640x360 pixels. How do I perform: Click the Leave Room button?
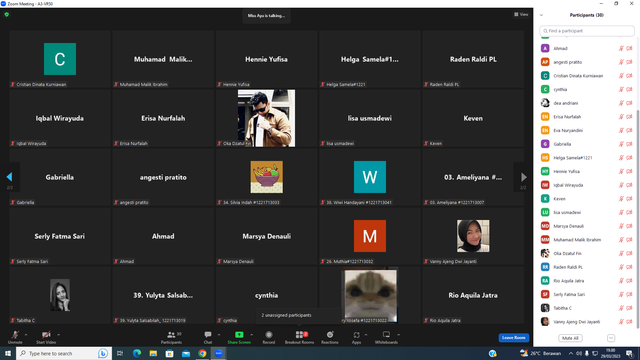click(513, 338)
